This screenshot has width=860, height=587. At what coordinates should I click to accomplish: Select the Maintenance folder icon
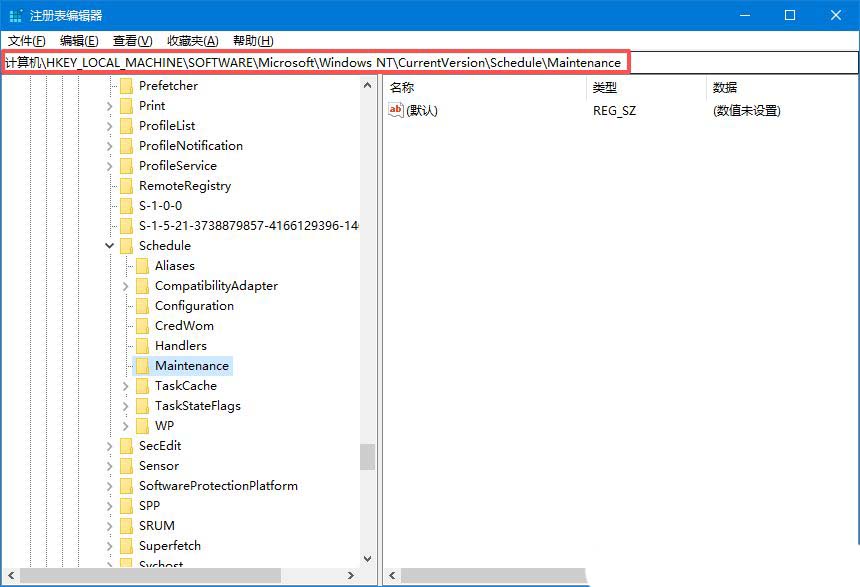coord(142,366)
